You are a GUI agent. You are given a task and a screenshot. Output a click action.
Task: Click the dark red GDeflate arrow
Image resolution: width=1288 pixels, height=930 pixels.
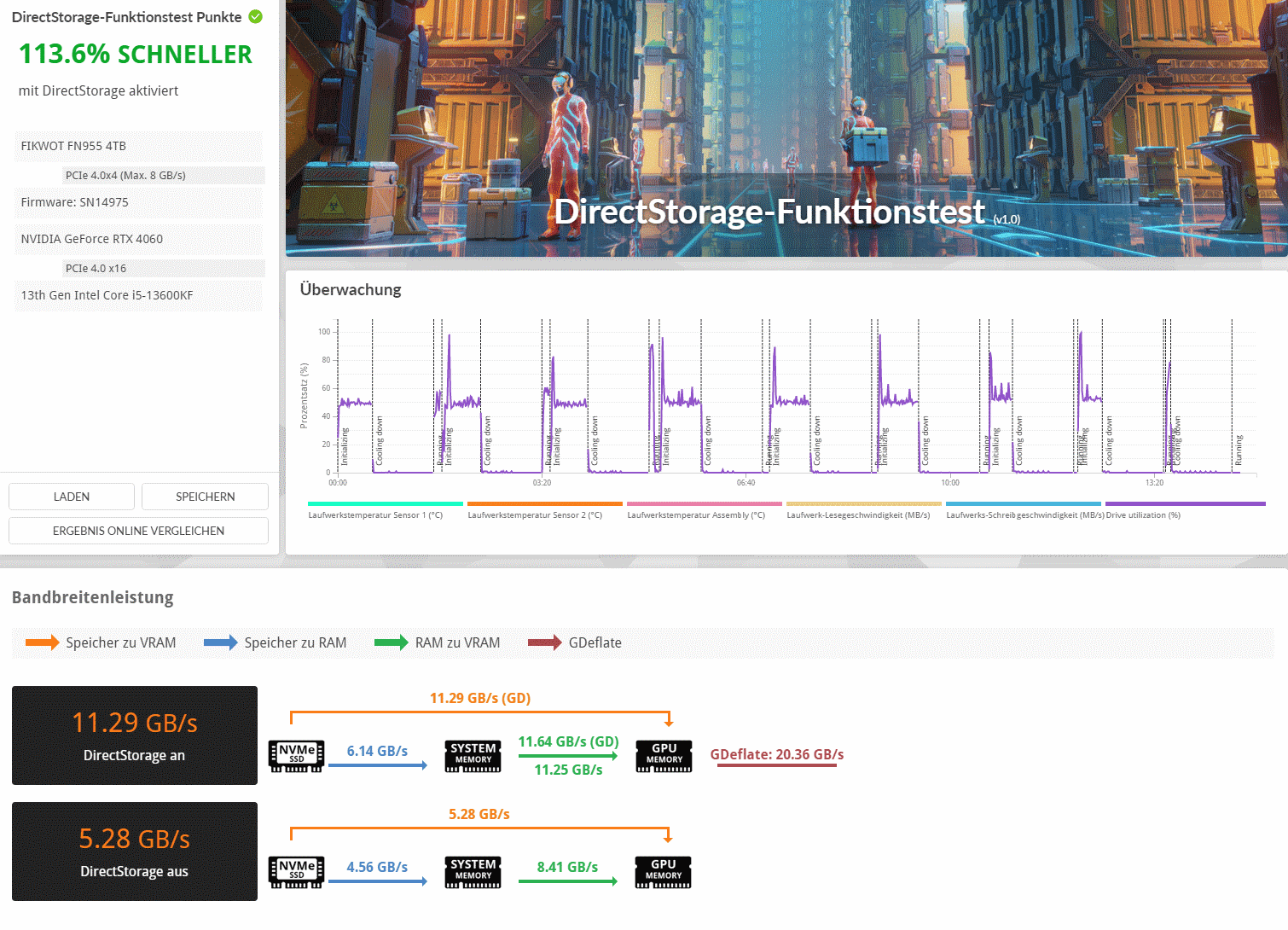click(545, 642)
